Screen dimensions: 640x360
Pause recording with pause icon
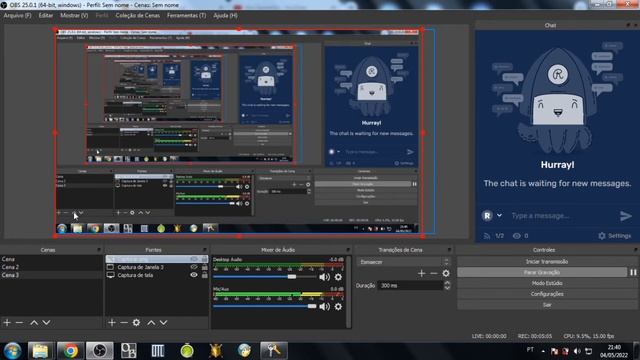[x=633, y=272]
